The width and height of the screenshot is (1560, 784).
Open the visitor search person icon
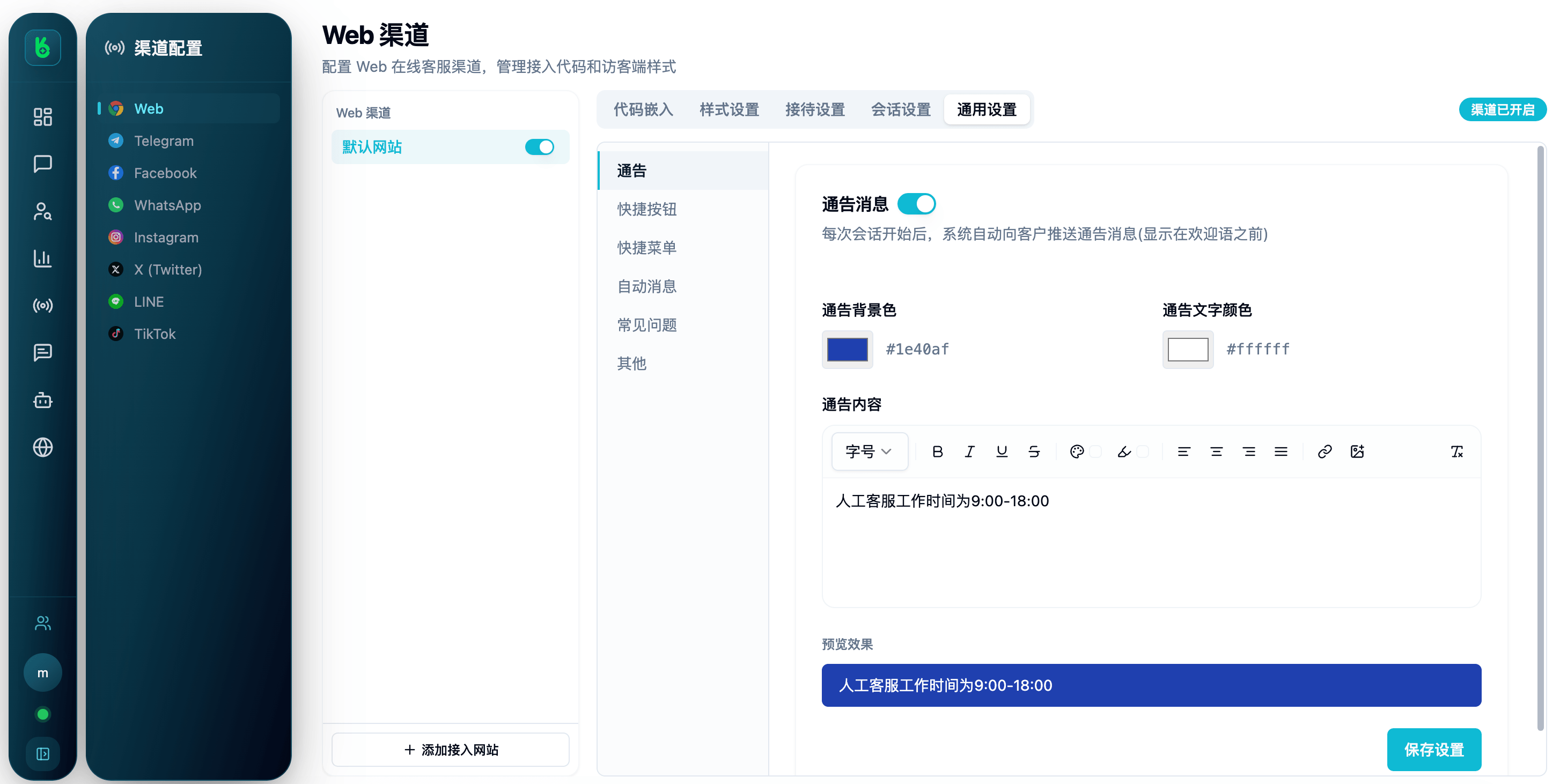tap(42, 211)
